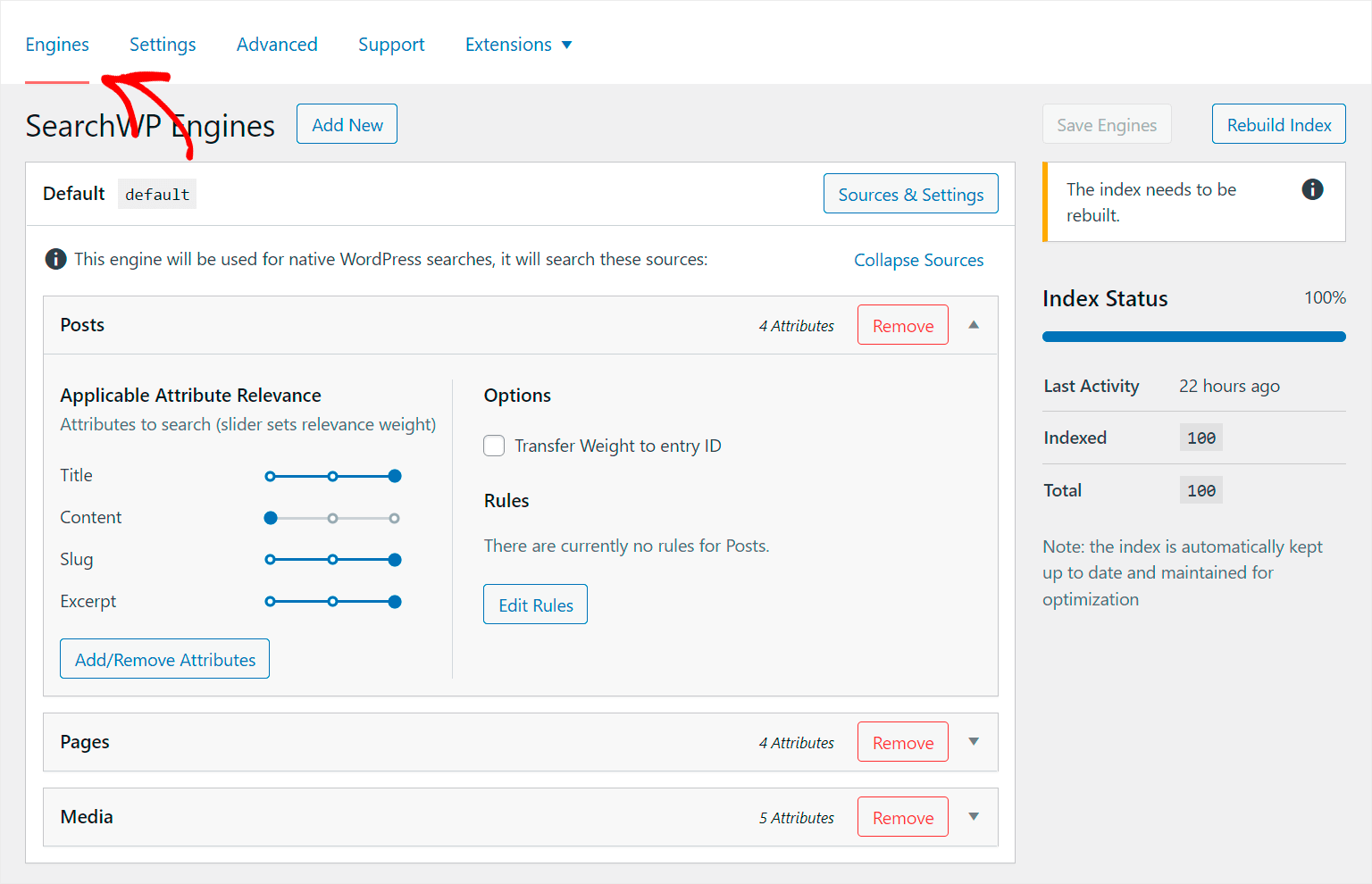Click the Pages source header
This screenshot has height=884, width=1372.
pyautogui.click(x=521, y=742)
